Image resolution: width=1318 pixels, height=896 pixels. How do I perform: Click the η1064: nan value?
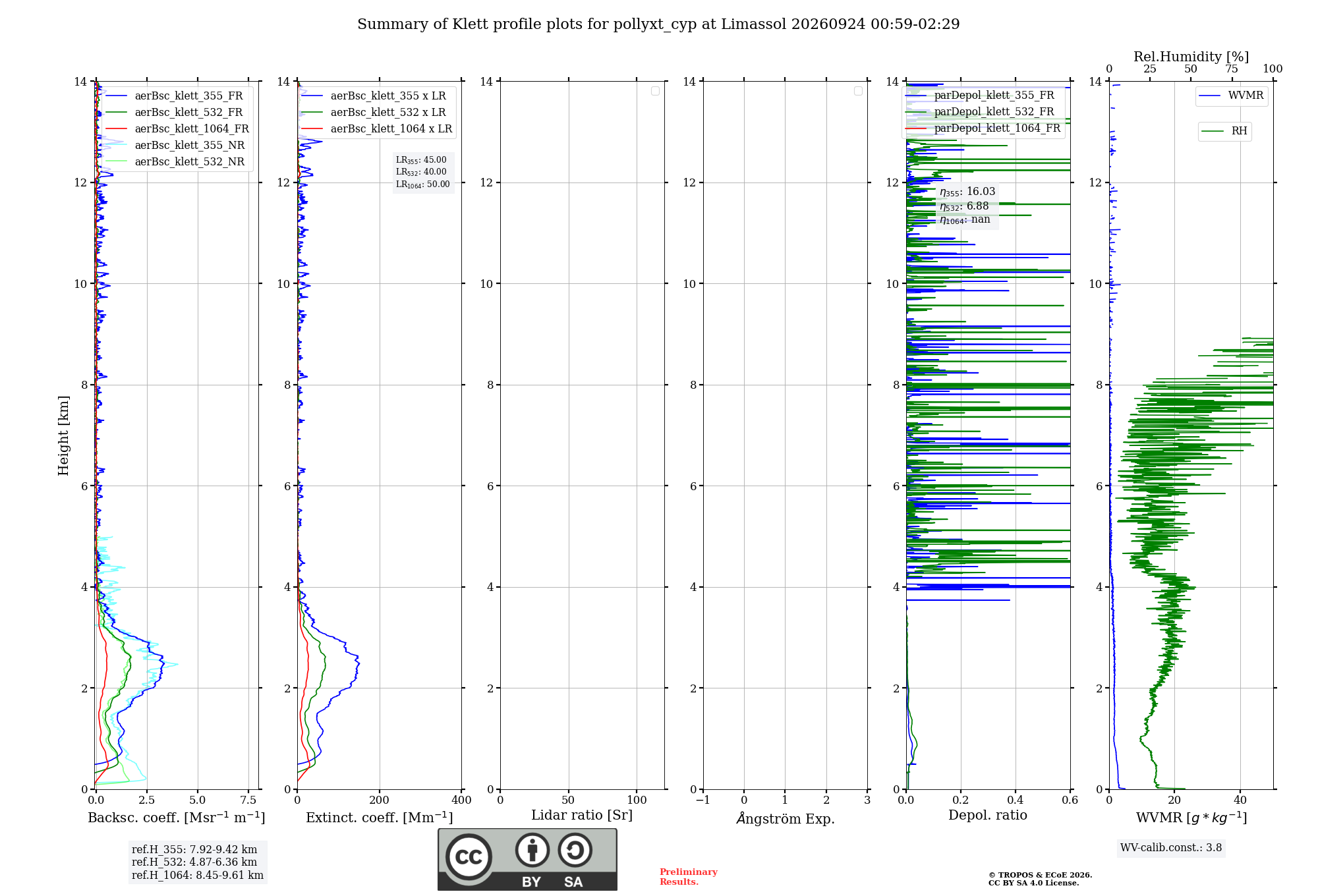965,219
